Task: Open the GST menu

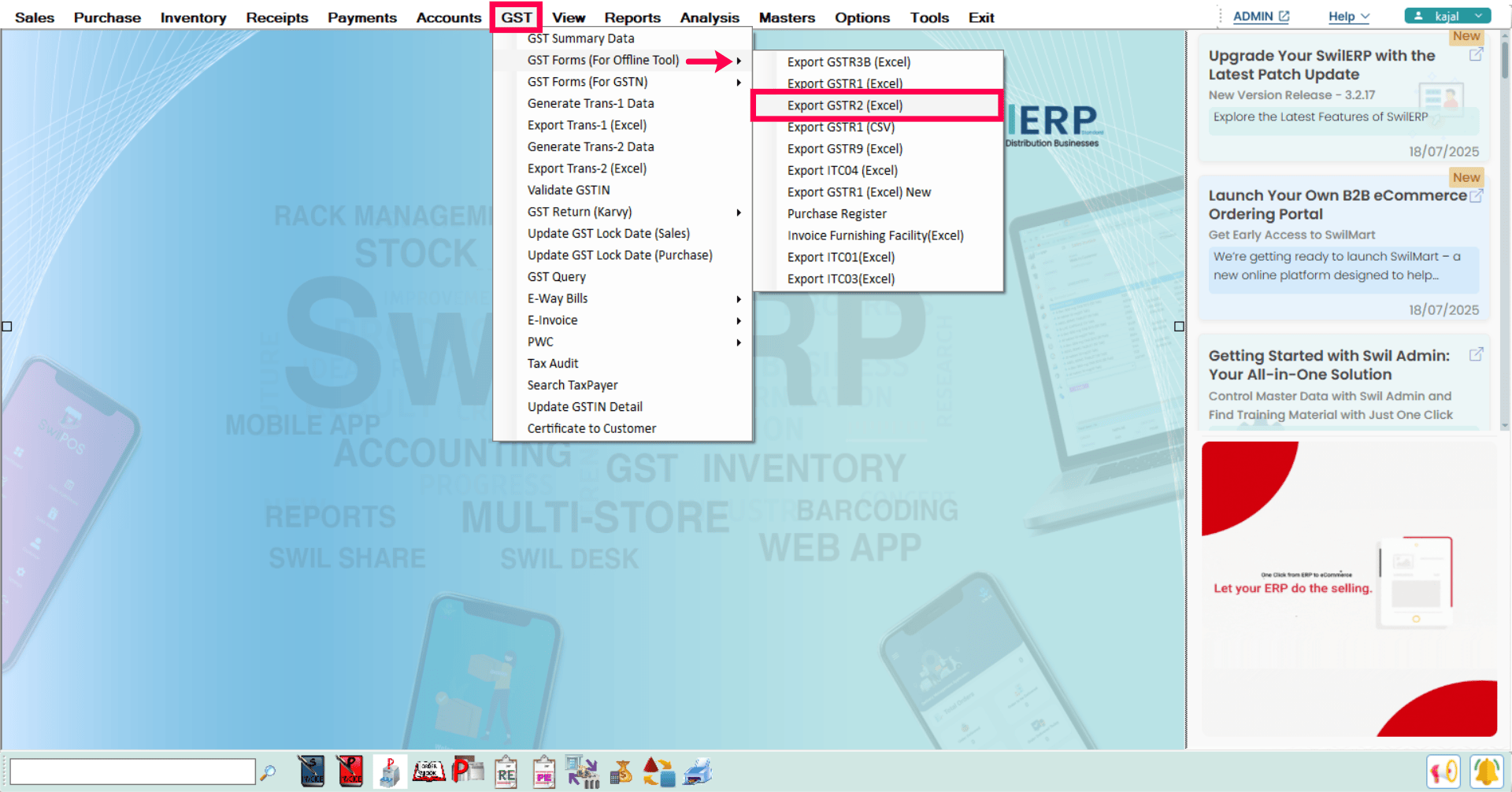Action: [x=517, y=17]
